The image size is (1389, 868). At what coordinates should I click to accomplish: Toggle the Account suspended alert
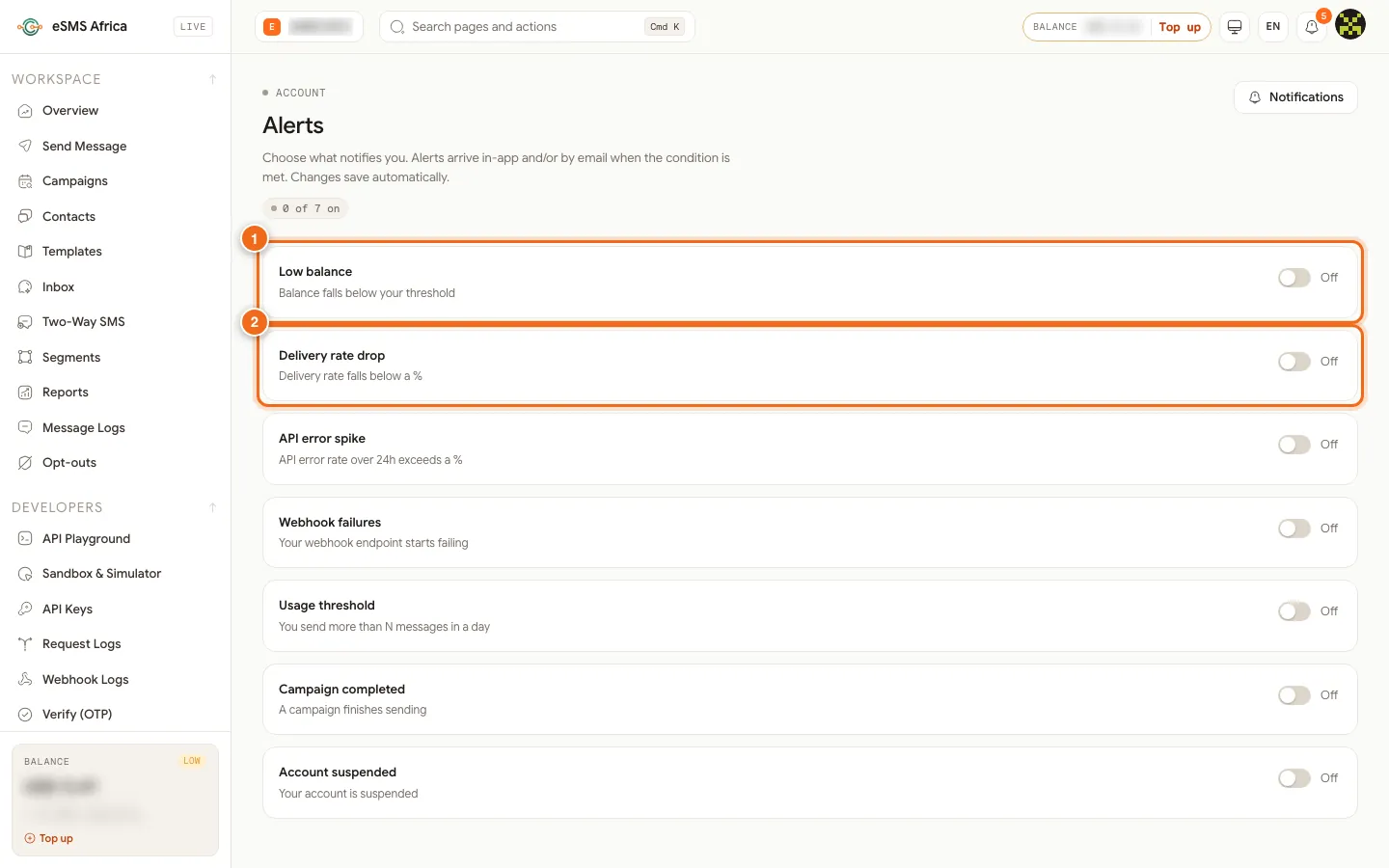point(1294,778)
